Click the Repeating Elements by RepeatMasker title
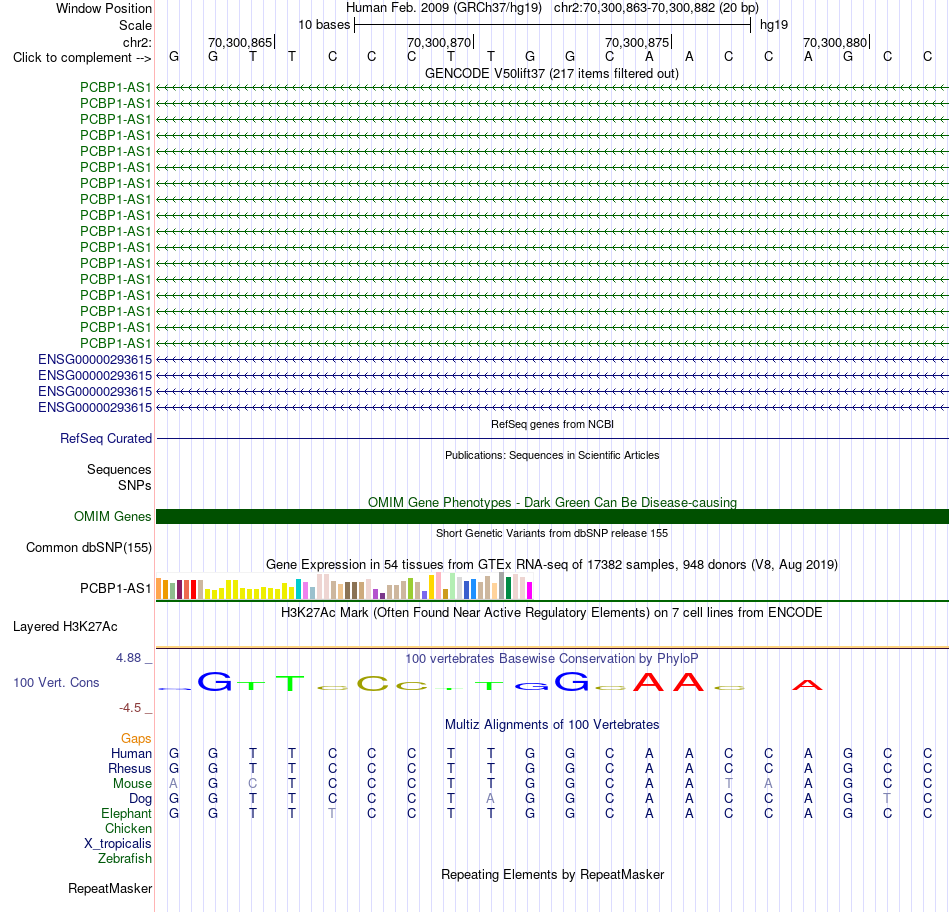The image size is (950, 912). coord(552,874)
